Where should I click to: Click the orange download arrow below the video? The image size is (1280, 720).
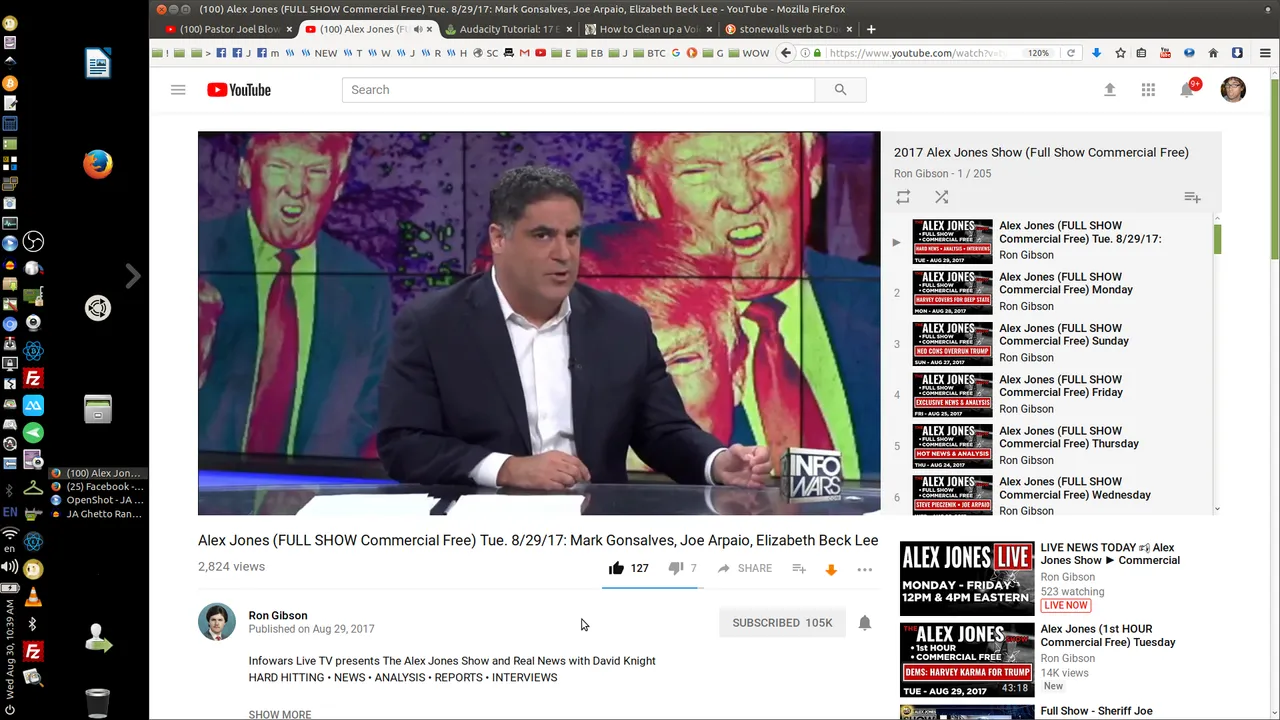coord(830,570)
